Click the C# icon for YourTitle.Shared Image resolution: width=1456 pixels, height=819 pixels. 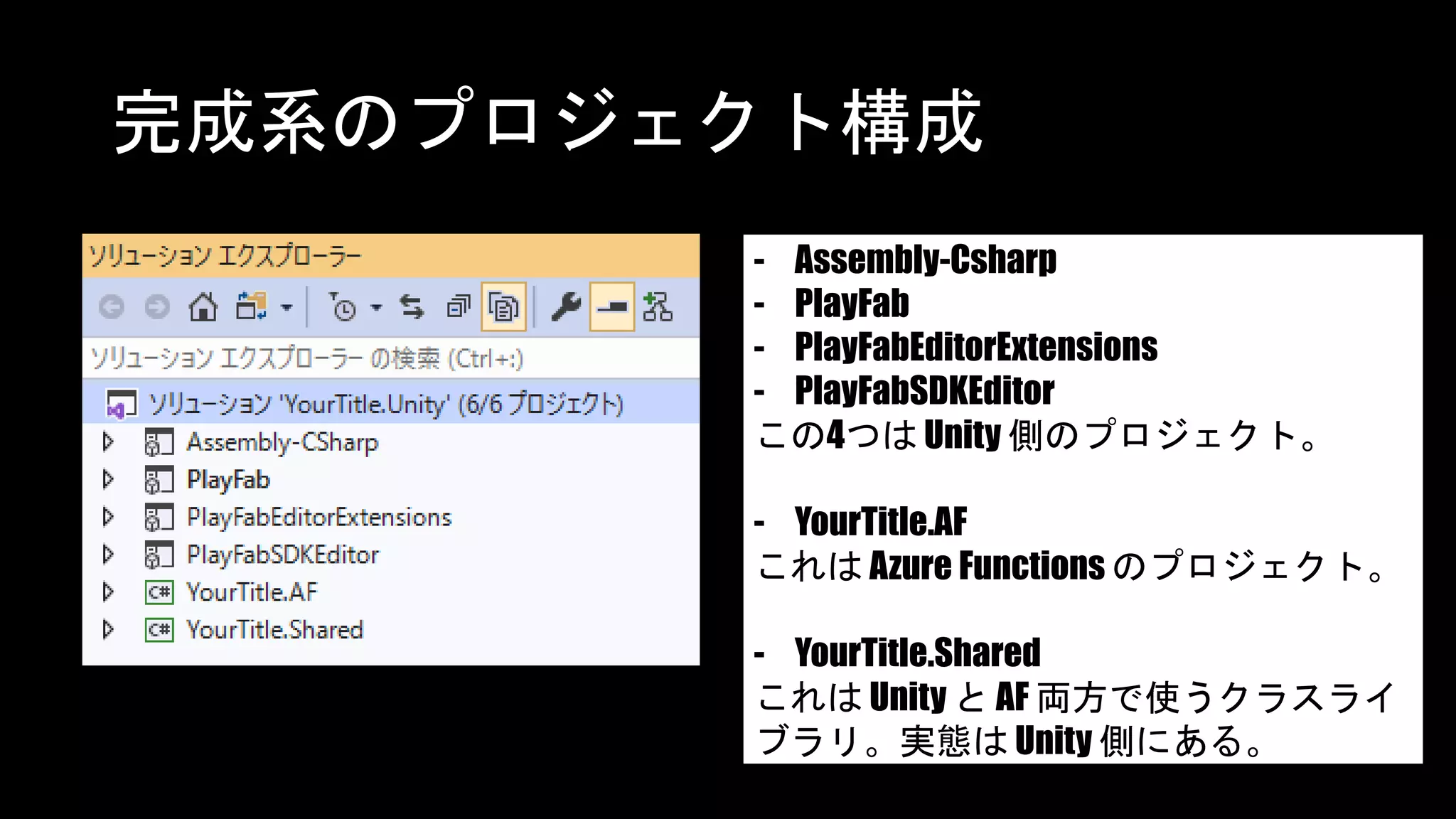(x=159, y=630)
